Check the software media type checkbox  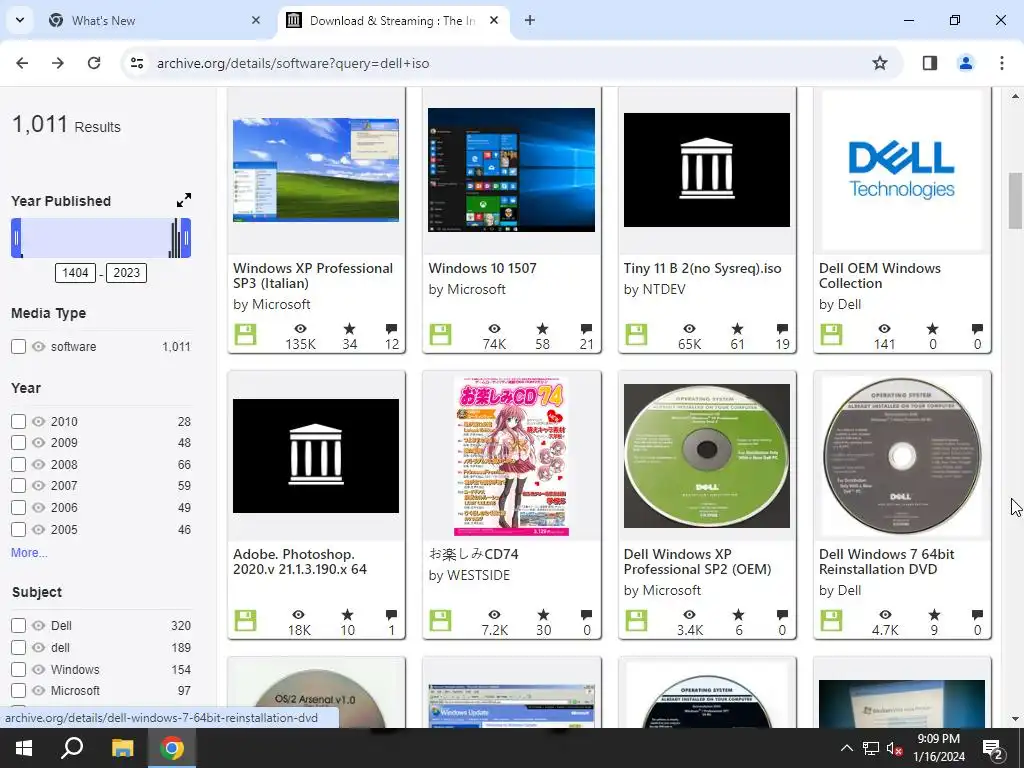tap(18, 347)
